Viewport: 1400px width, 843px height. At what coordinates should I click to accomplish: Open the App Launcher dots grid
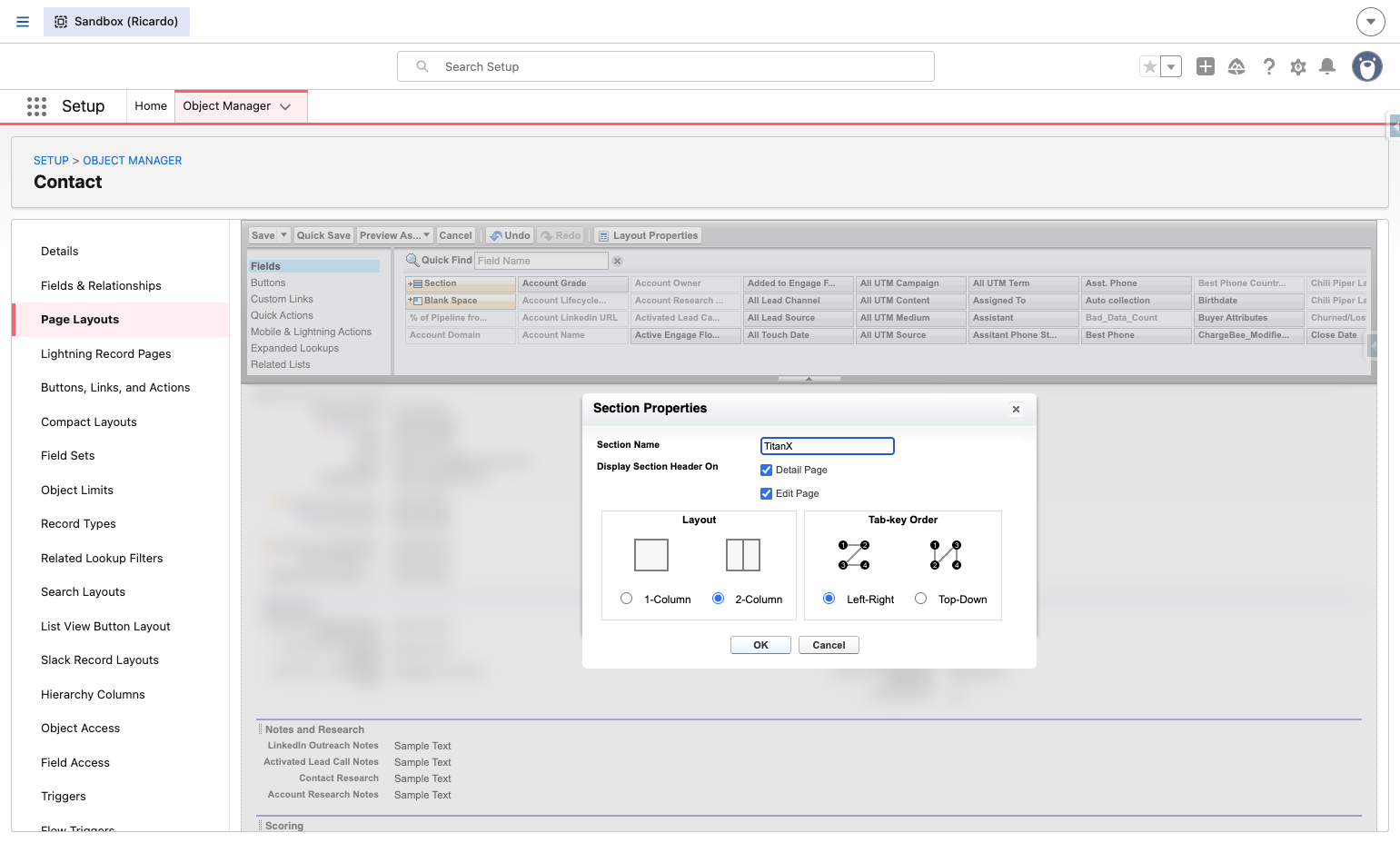point(36,106)
